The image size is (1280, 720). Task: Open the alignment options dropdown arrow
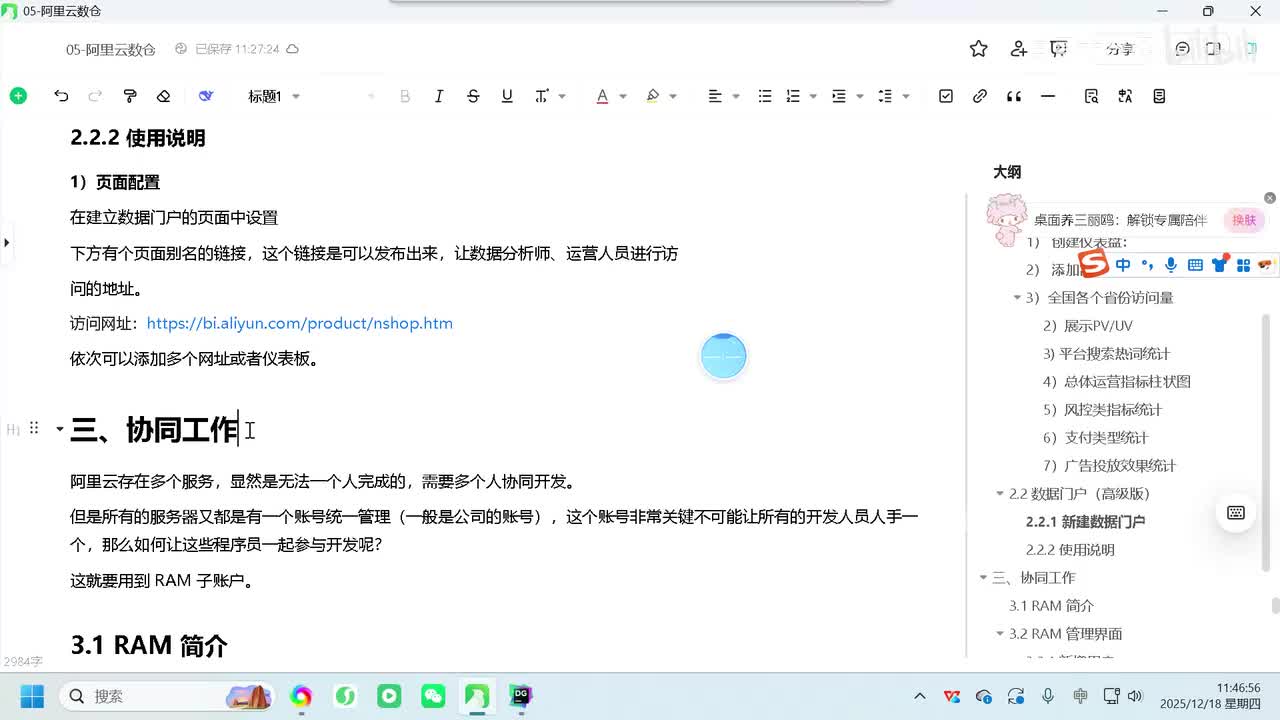point(736,96)
